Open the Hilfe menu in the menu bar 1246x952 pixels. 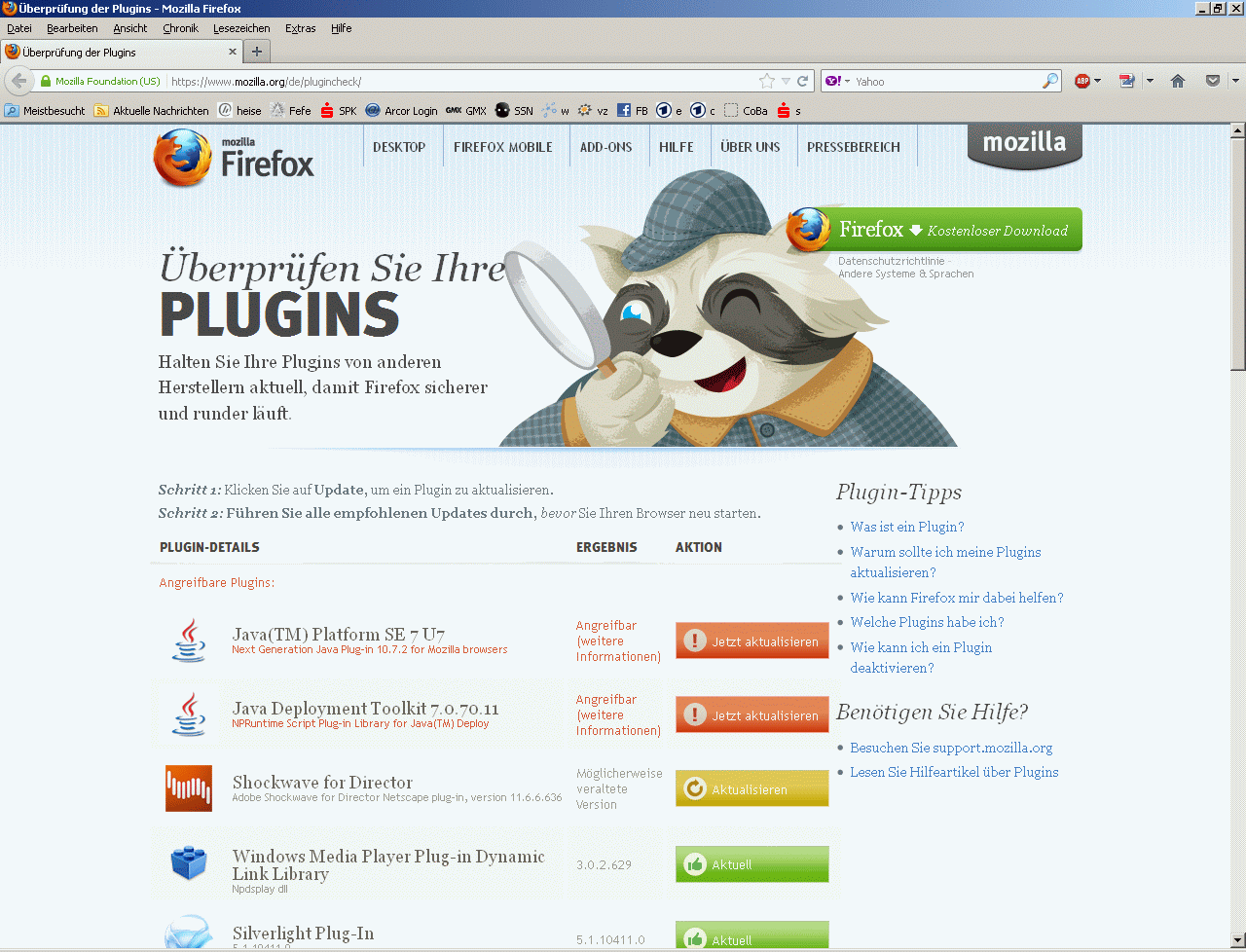tap(342, 29)
